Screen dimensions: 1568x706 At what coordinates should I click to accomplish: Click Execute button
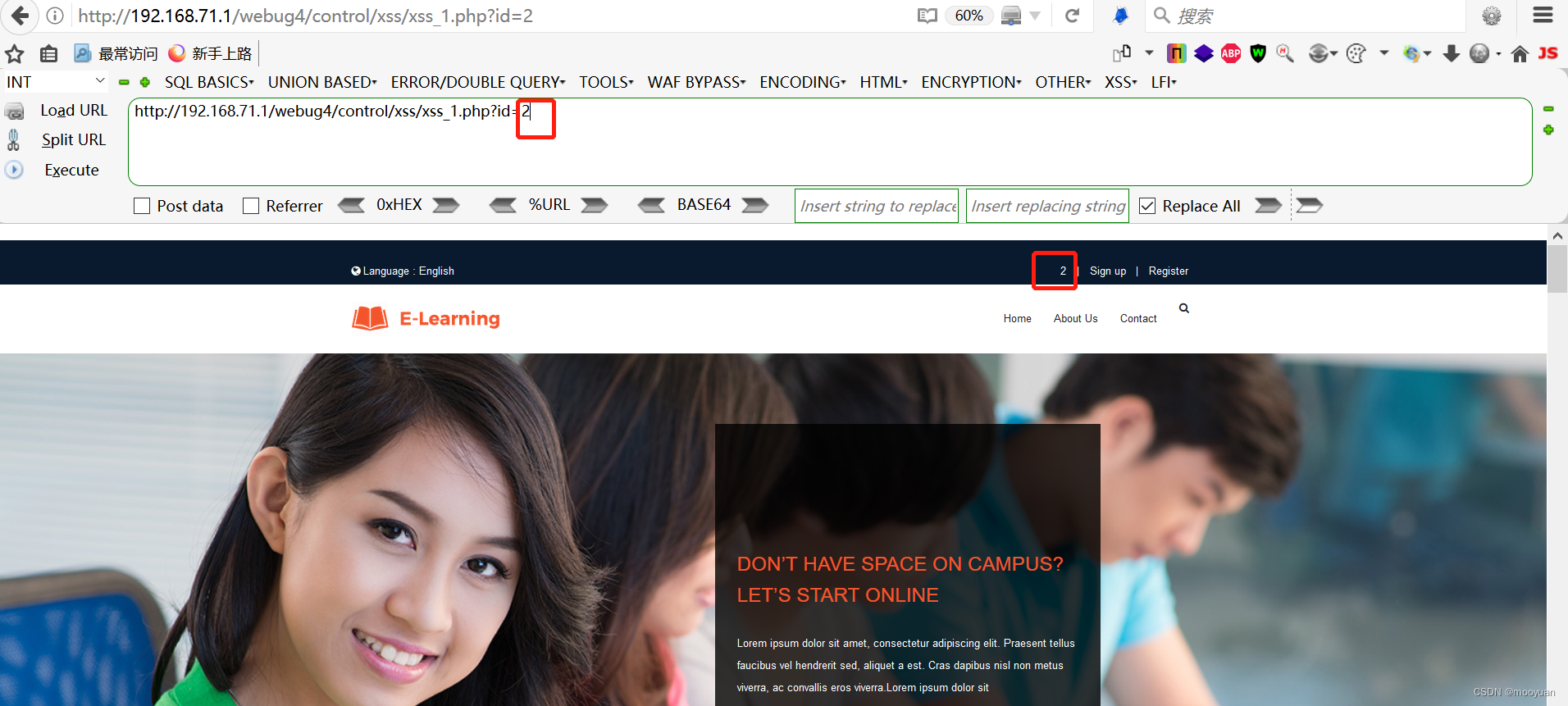(71, 171)
